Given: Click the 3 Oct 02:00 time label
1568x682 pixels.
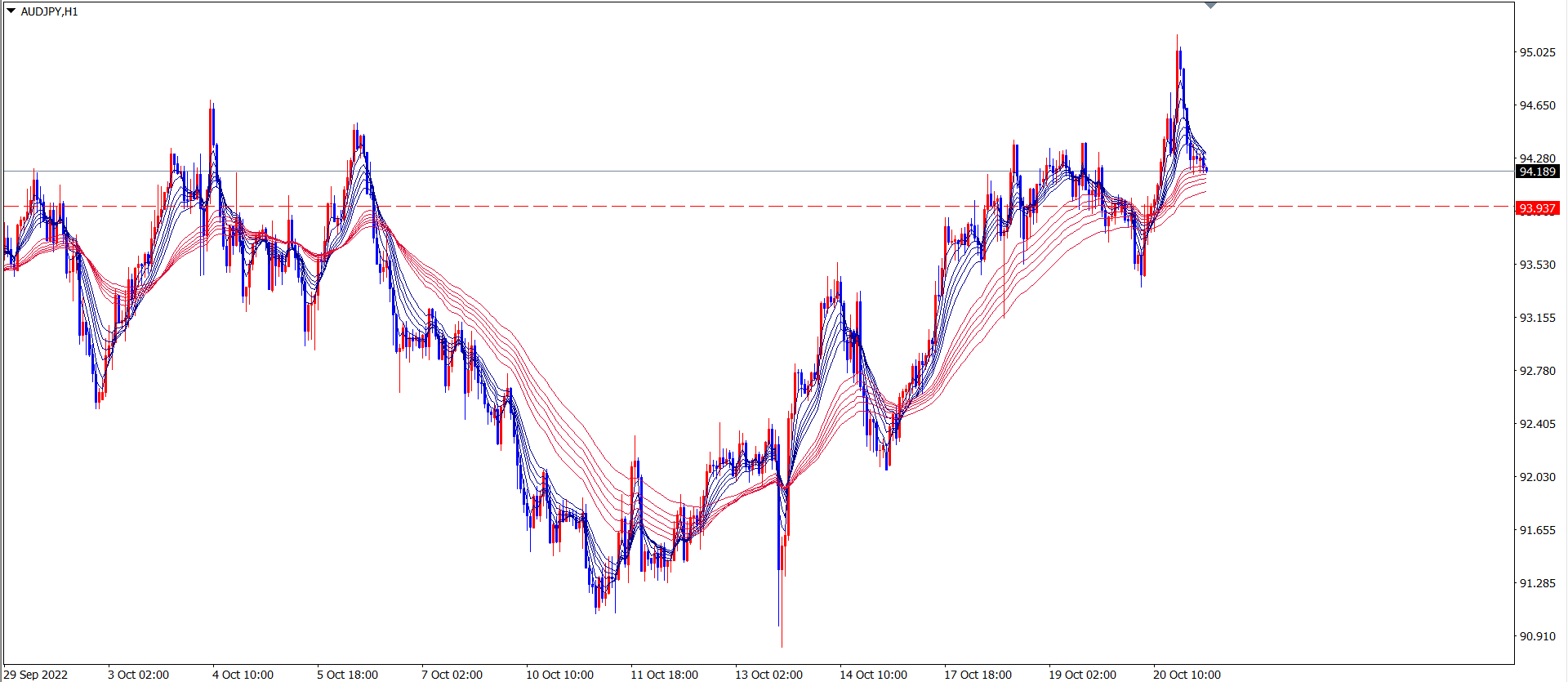Looking at the screenshot, I should [x=139, y=675].
